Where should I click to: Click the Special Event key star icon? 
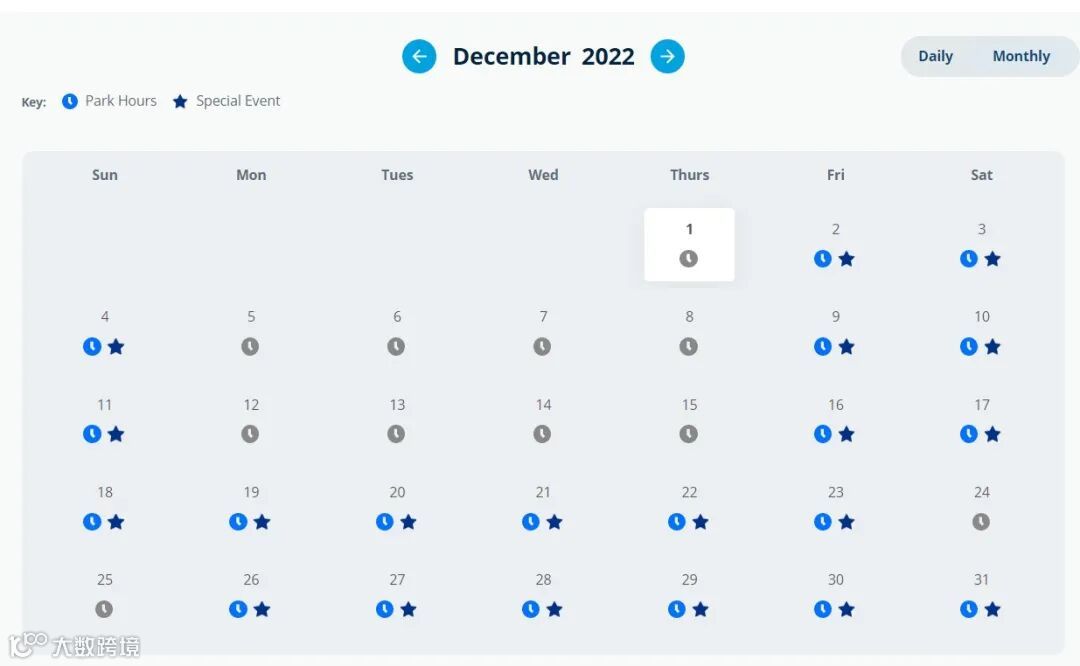click(180, 101)
